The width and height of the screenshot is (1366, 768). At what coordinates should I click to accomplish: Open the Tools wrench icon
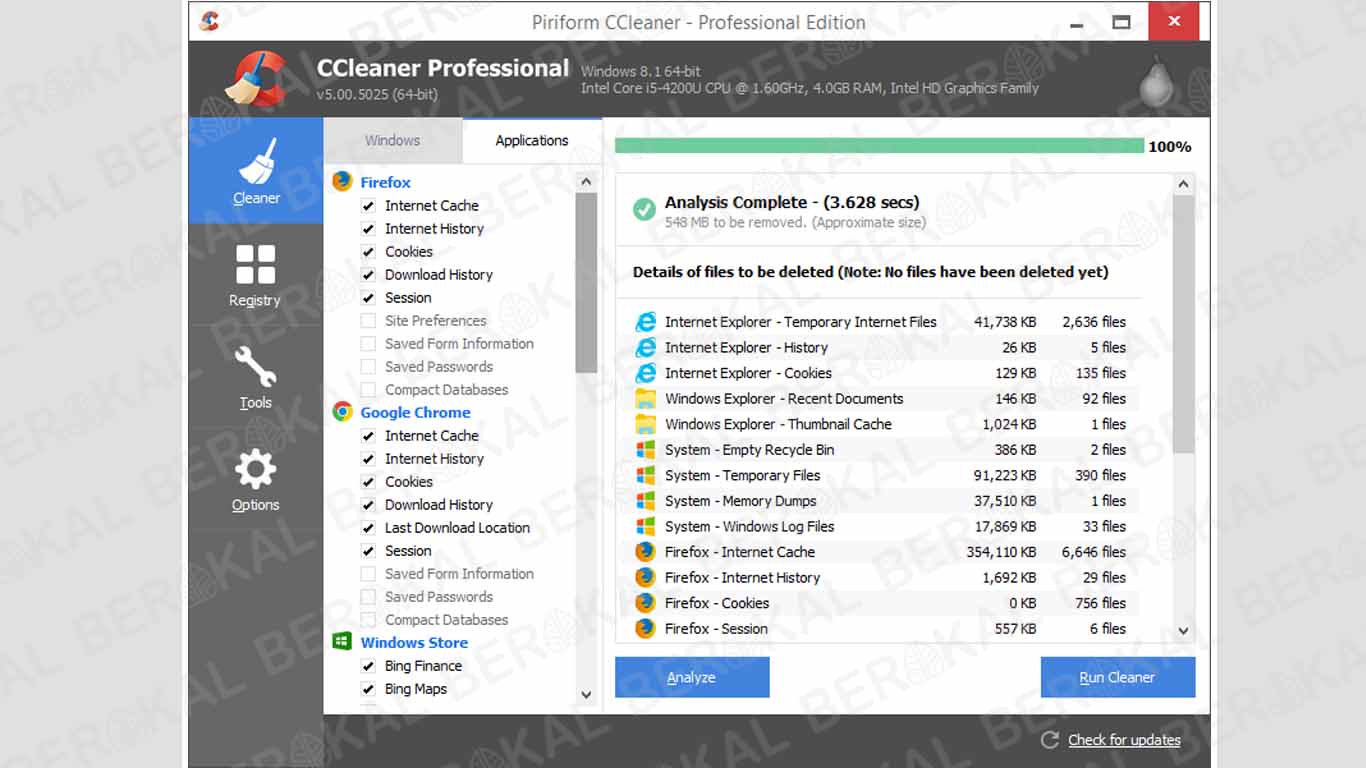click(x=255, y=367)
